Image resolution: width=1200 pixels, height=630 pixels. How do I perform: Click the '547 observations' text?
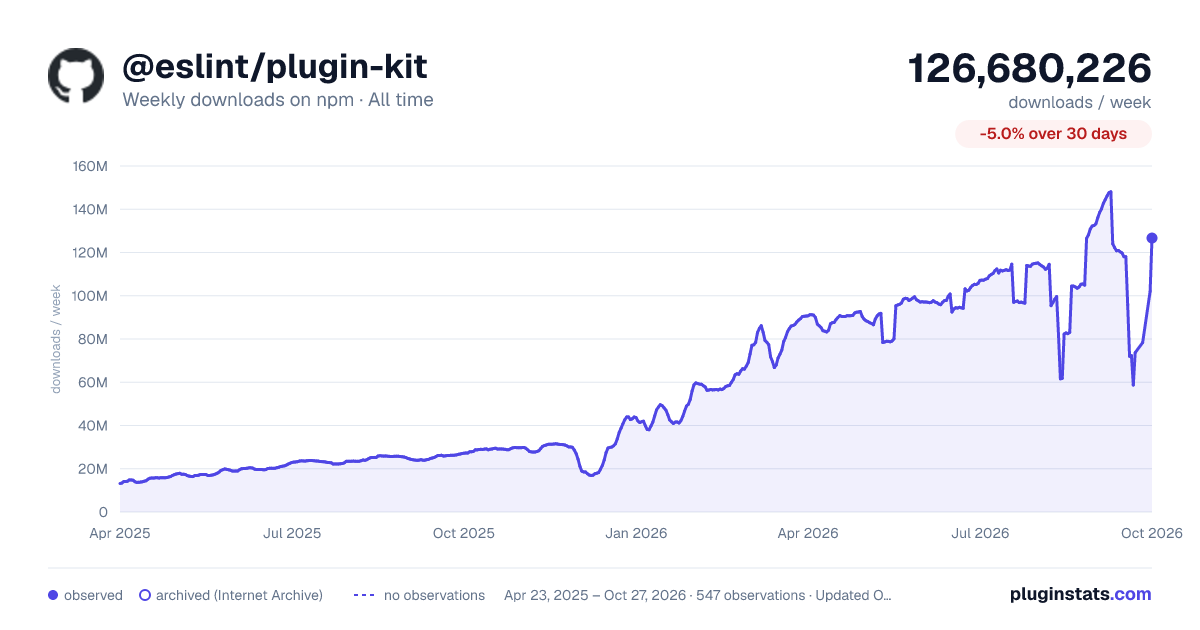(750, 595)
